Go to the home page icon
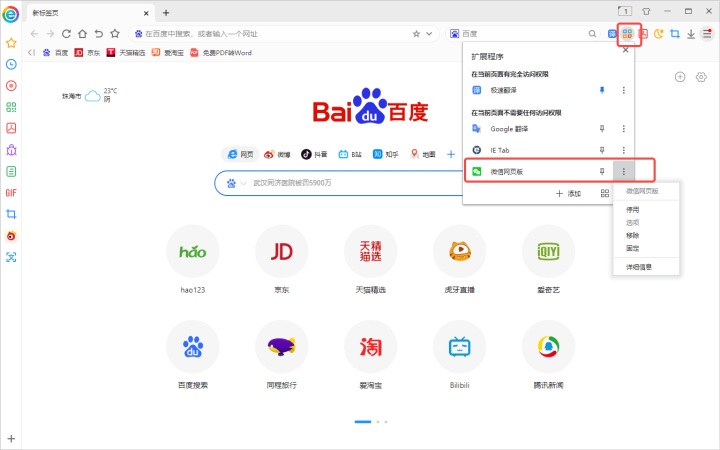This screenshot has width=720, height=450. point(82,34)
